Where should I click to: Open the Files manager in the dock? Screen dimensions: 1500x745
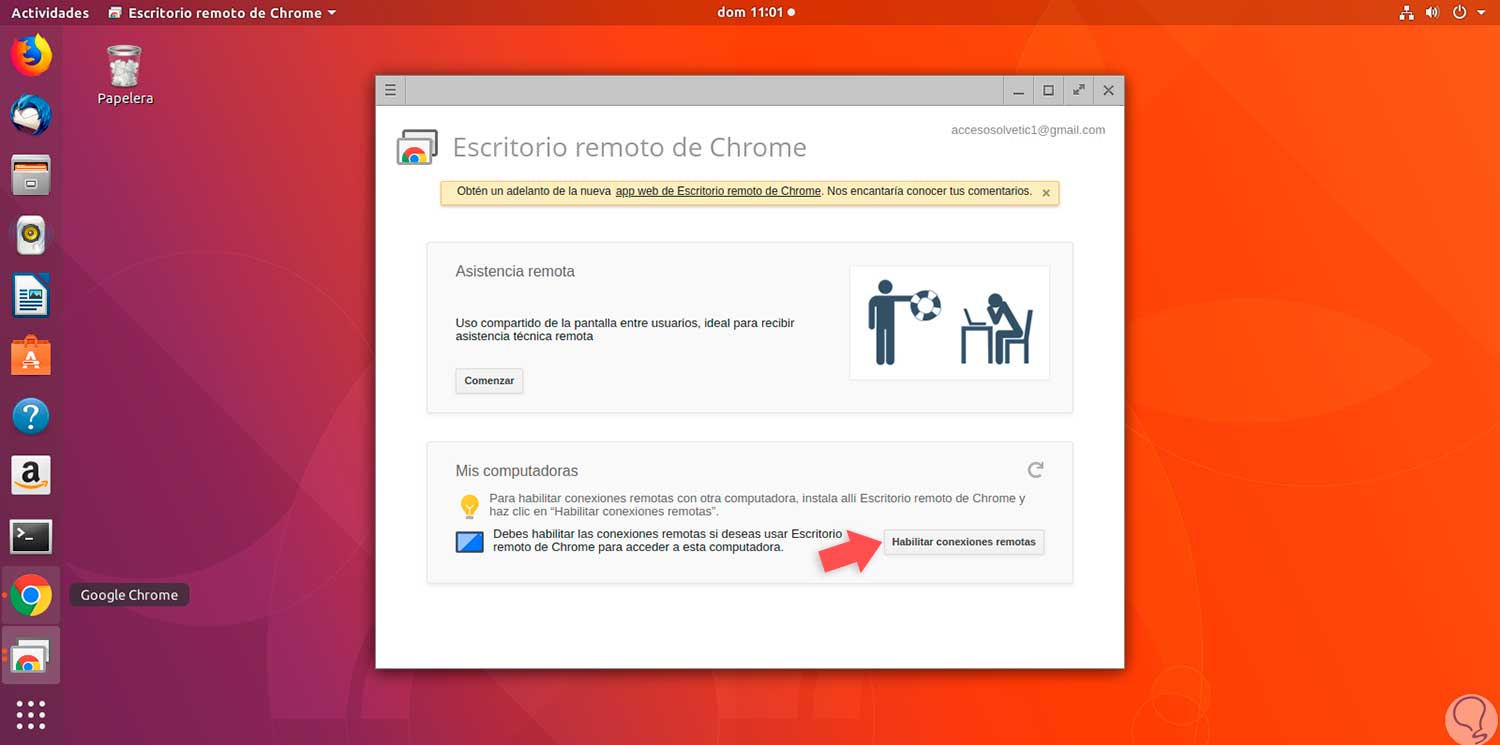31,176
